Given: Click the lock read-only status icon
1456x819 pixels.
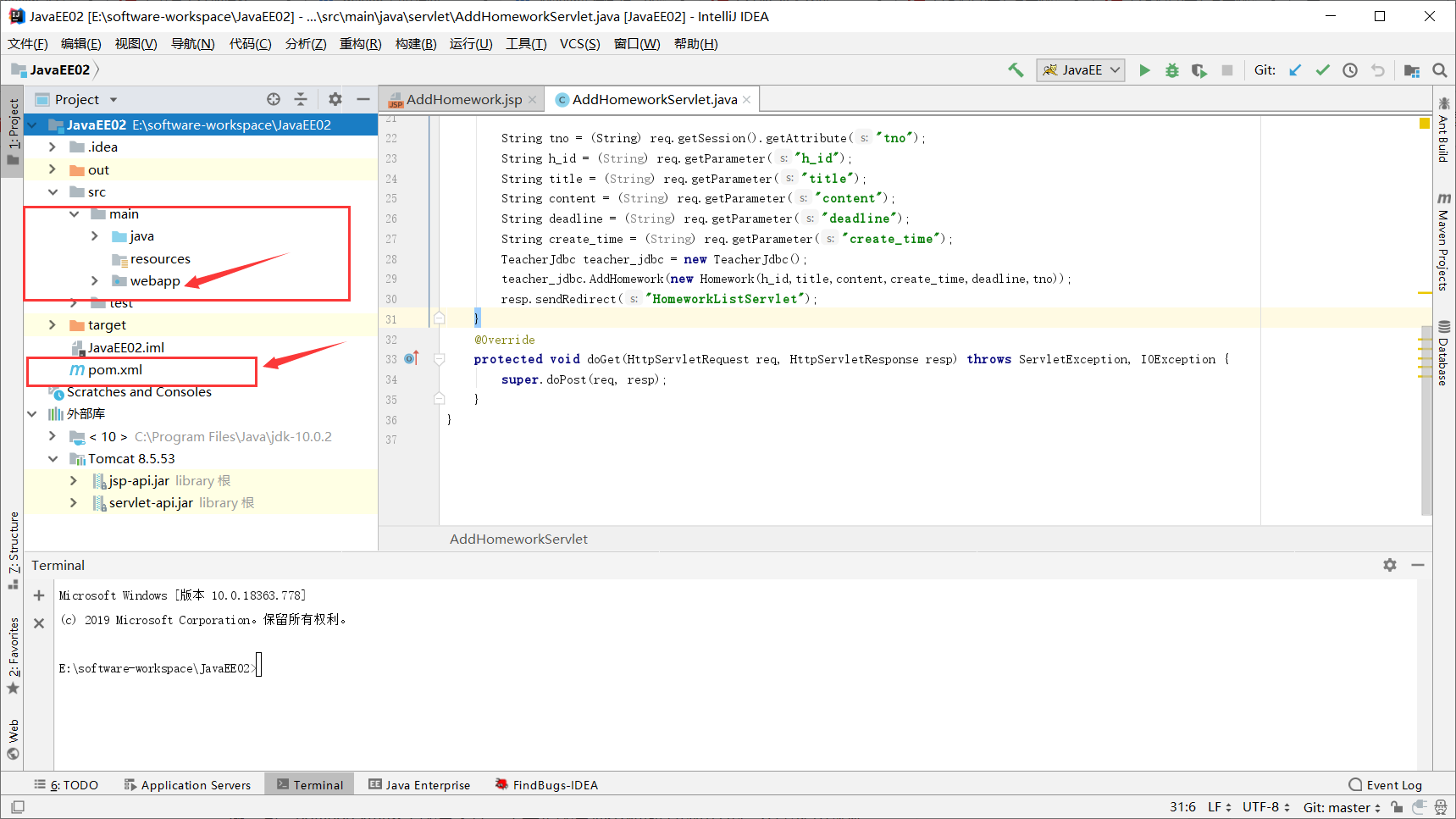Looking at the screenshot, I should click(x=1397, y=807).
